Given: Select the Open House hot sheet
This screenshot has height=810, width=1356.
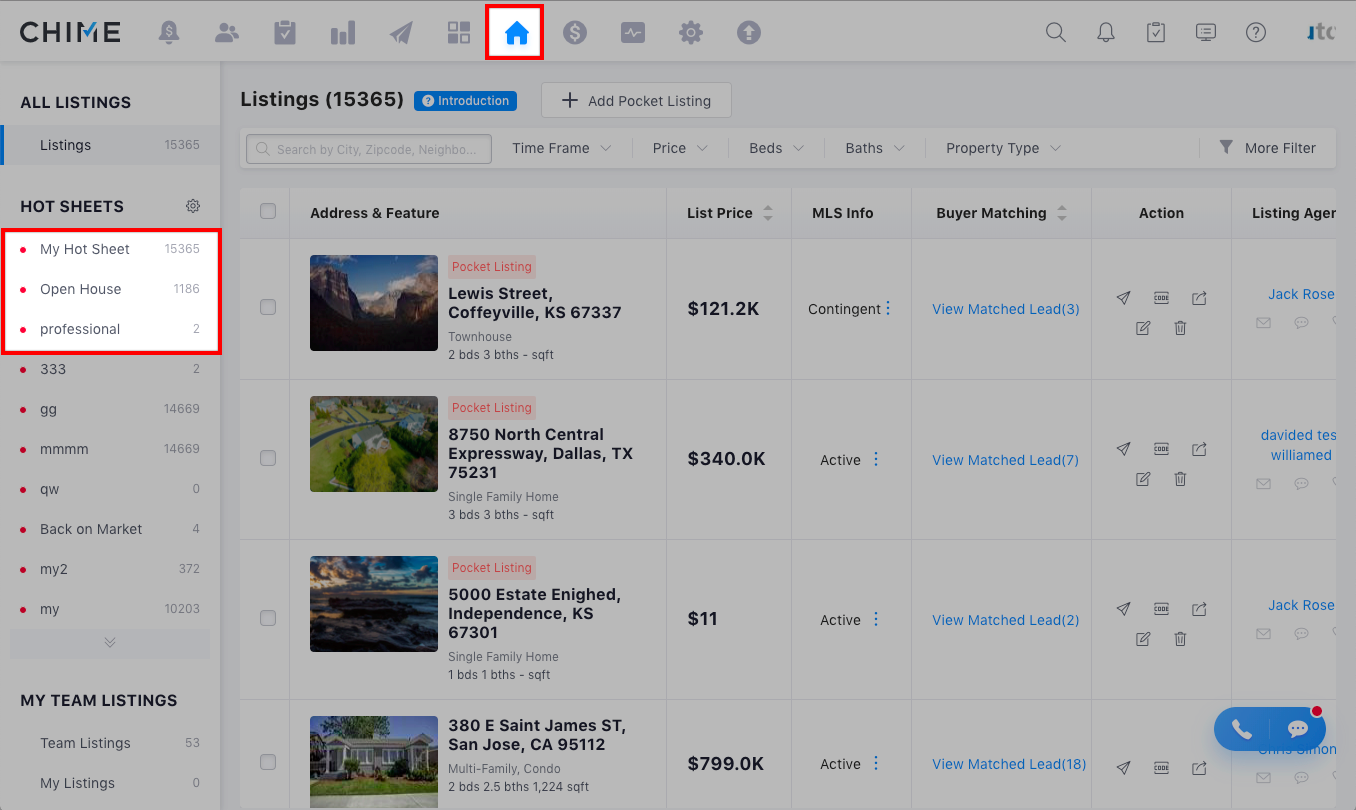Looking at the screenshot, I should coord(81,289).
